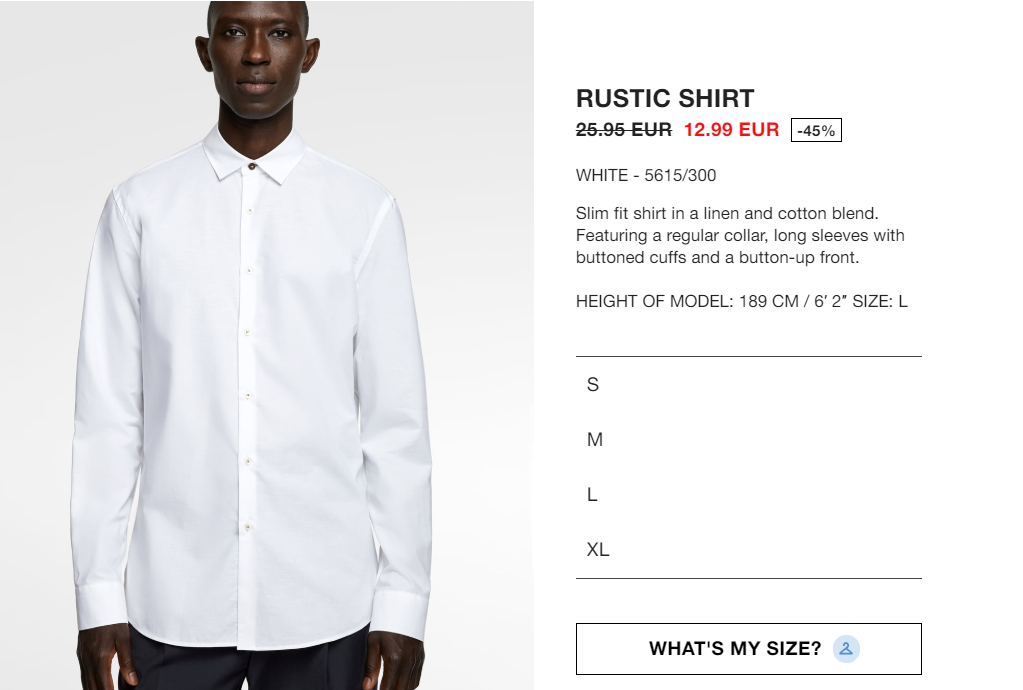Viewport: 1023px width, 690px height.
Task: Select the XL size option
Action: [748, 549]
